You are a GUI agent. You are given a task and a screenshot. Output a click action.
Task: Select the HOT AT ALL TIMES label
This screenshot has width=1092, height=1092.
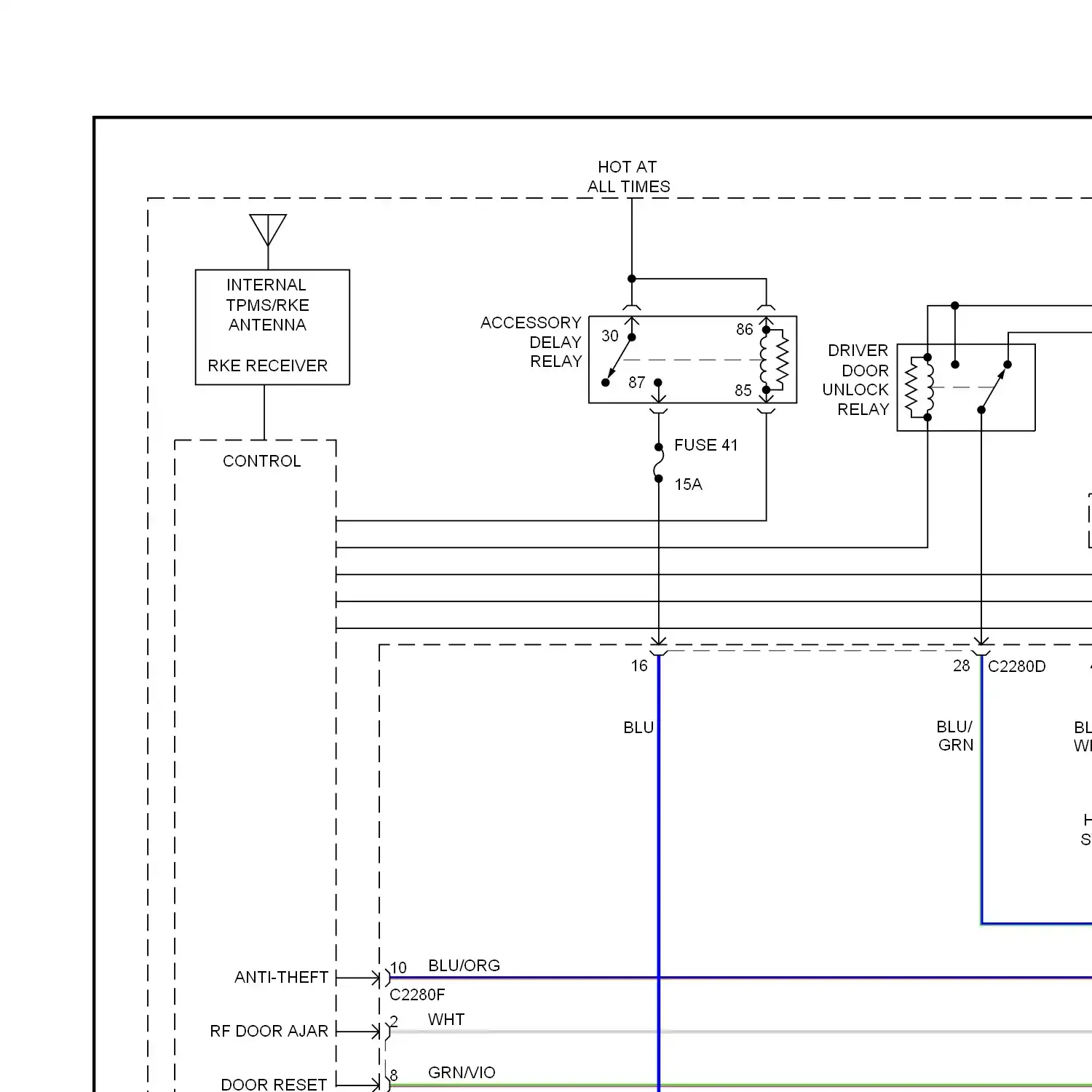pos(628,177)
